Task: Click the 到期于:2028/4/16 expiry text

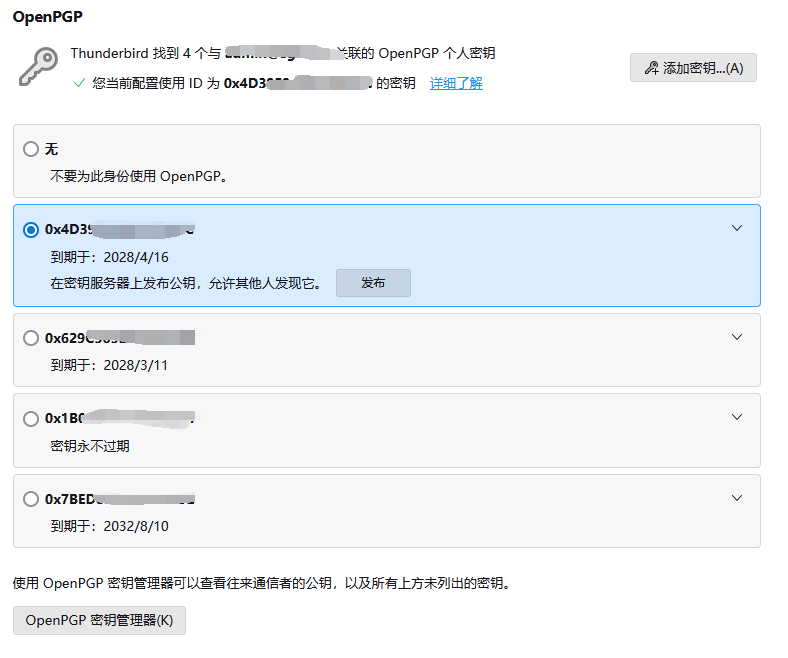Action: tap(110, 257)
